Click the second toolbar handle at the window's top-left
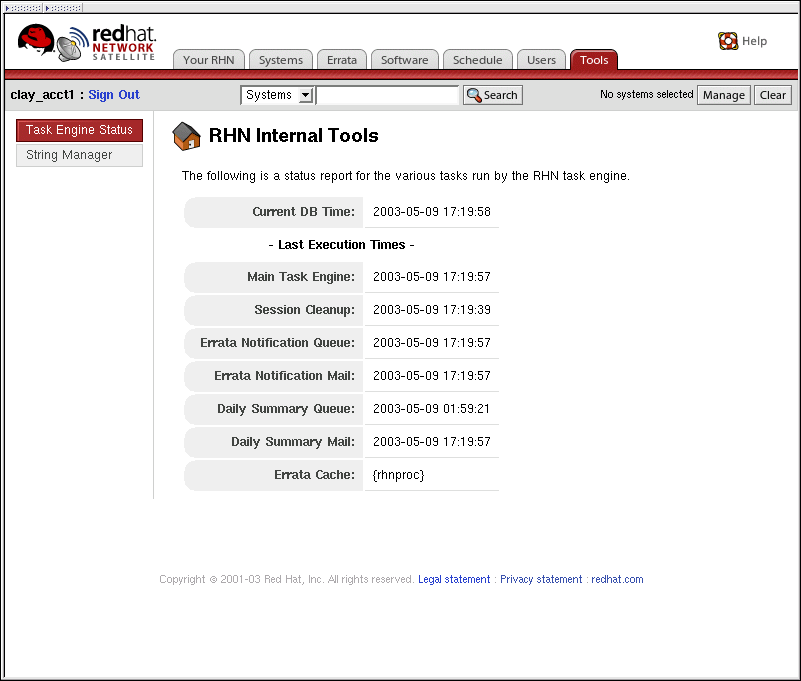The width and height of the screenshot is (801, 681). pos(63,8)
